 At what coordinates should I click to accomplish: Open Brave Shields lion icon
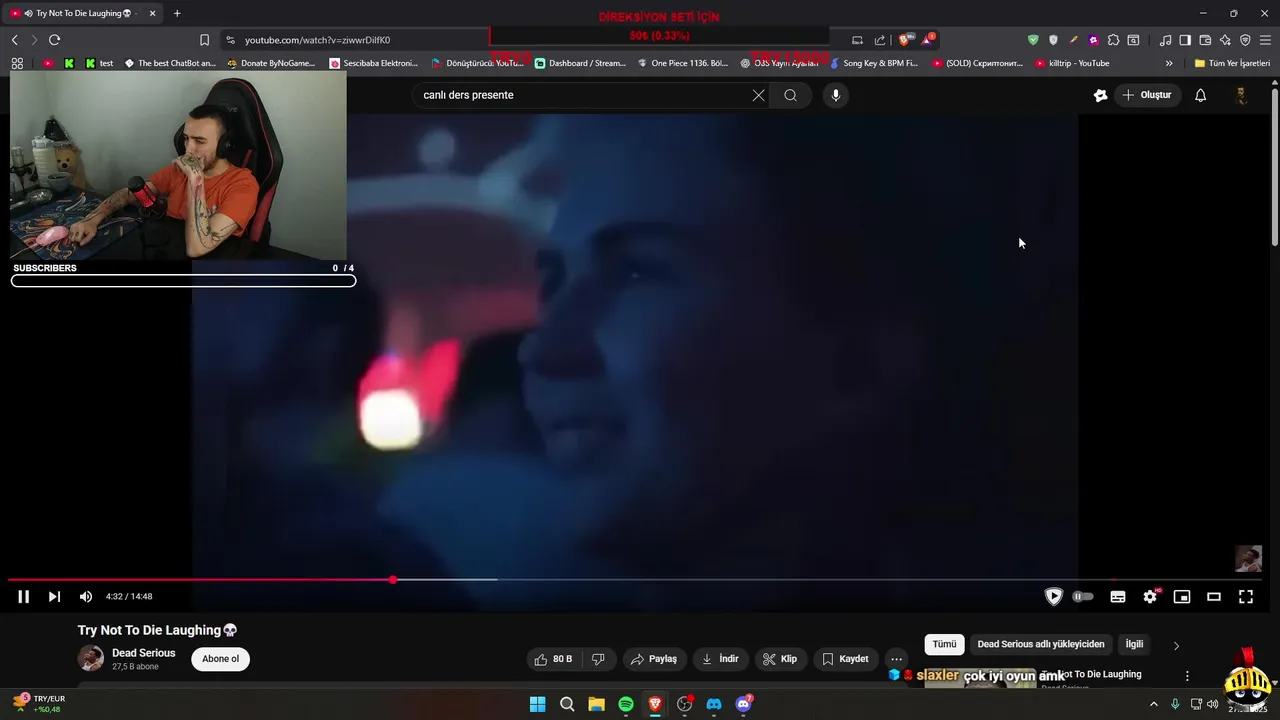(x=904, y=40)
